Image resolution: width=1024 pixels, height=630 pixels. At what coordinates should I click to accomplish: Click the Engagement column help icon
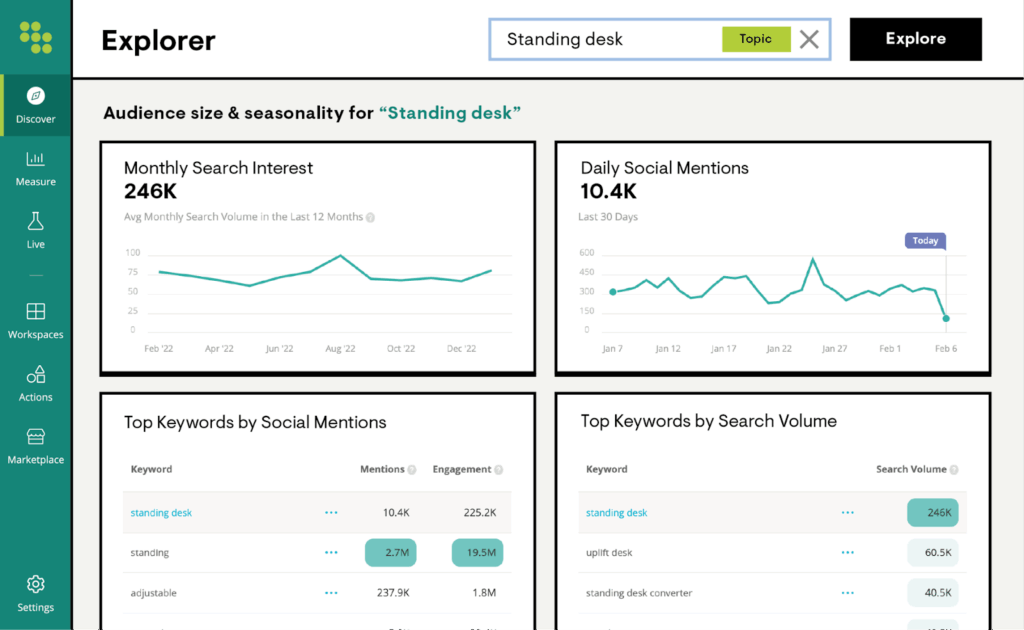click(498, 469)
